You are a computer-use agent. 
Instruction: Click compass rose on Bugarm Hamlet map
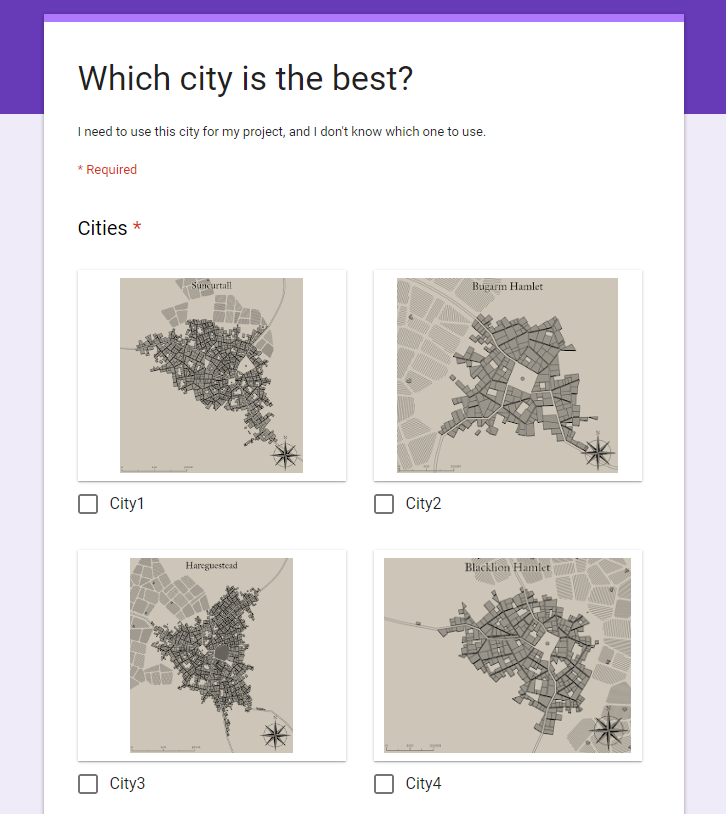pos(599,451)
